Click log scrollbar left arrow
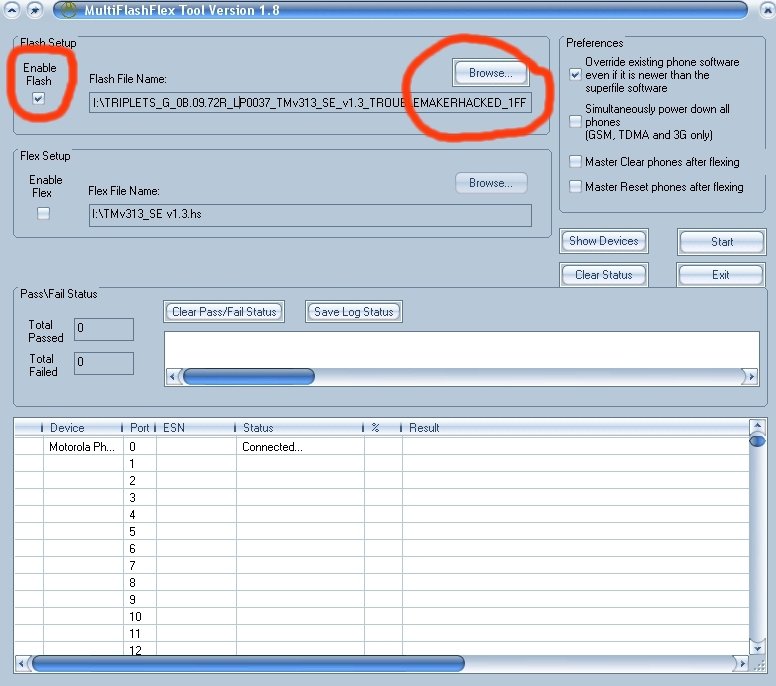The height and width of the screenshot is (686, 776). pos(173,377)
